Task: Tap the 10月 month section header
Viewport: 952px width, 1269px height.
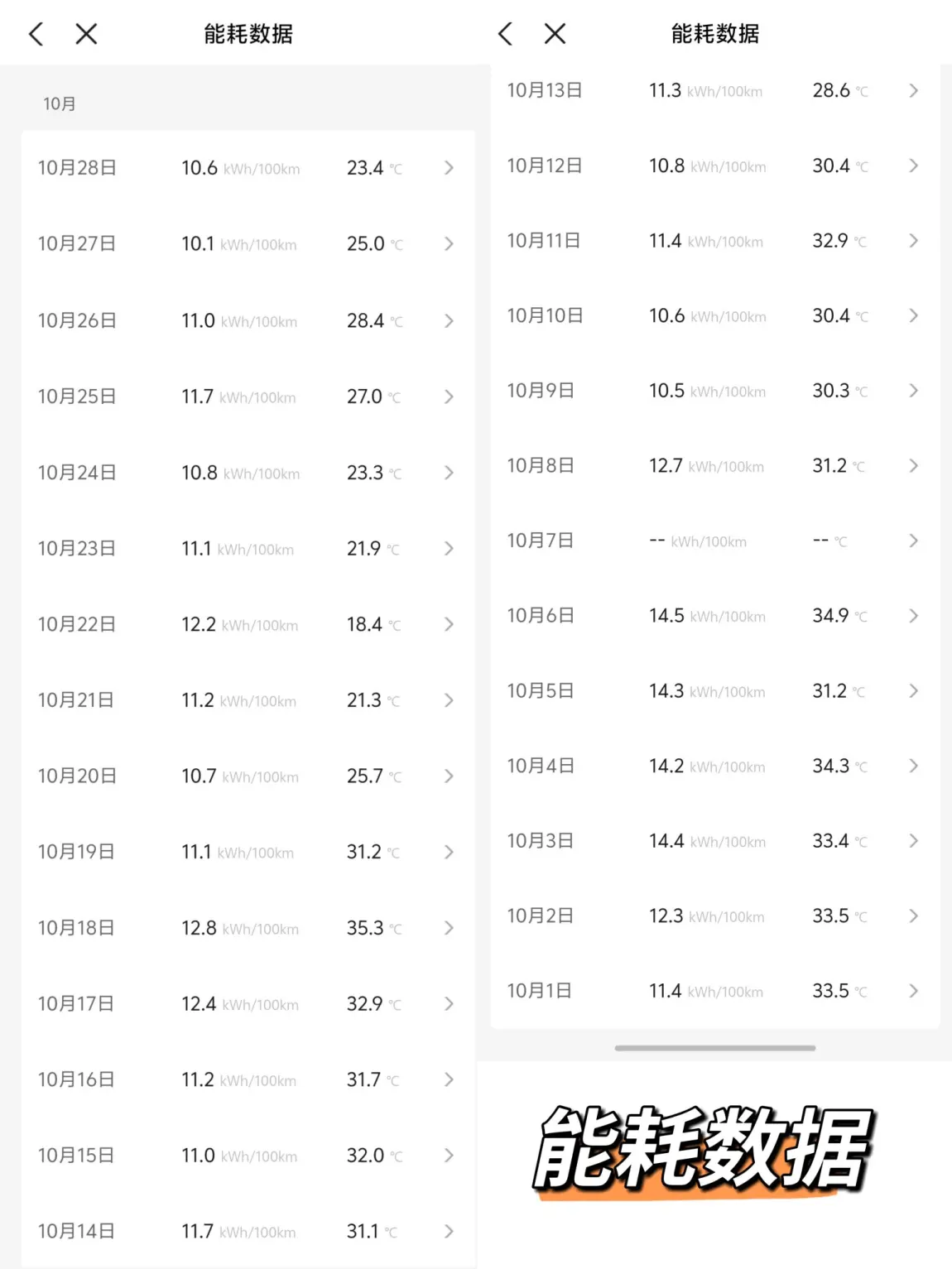Action: pyautogui.click(x=60, y=103)
